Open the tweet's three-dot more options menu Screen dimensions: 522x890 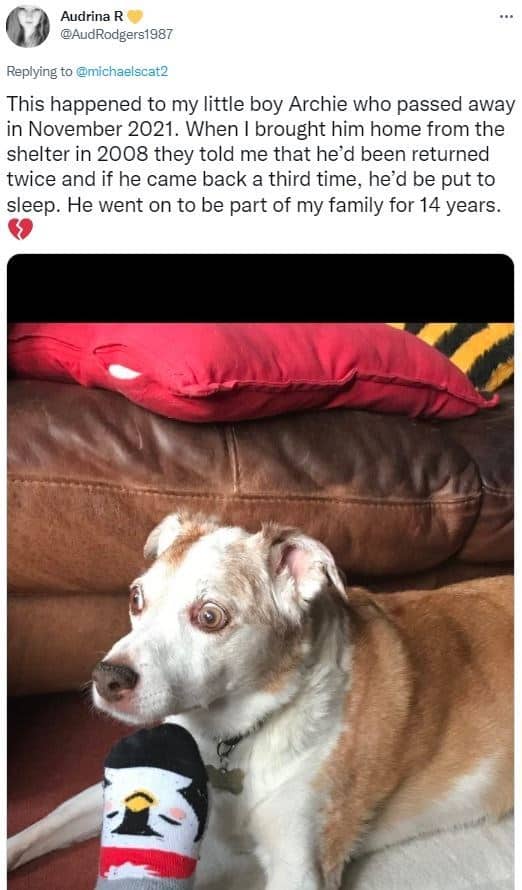(506, 16)
